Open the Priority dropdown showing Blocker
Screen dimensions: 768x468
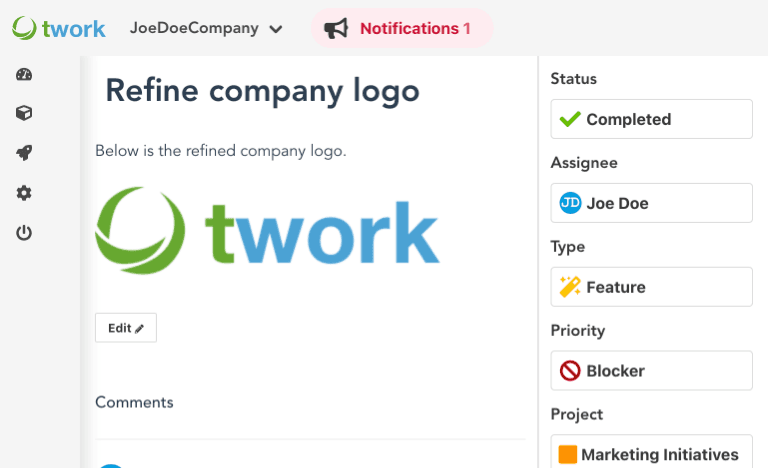(651, 370)
